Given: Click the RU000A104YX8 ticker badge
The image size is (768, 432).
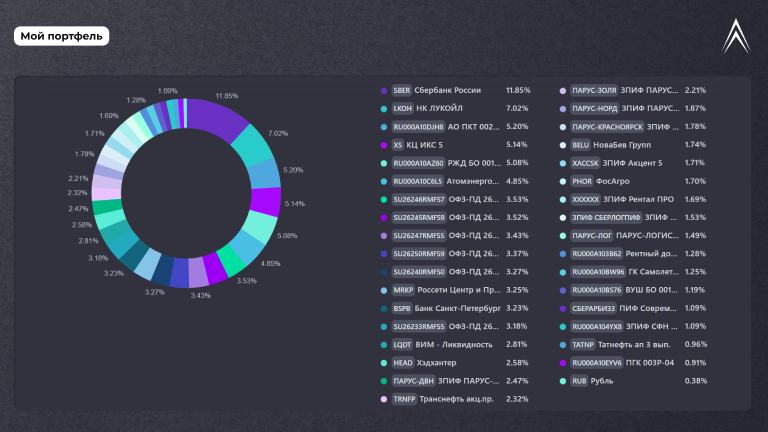Looking at the screenshot, I should tap(597, 327).
